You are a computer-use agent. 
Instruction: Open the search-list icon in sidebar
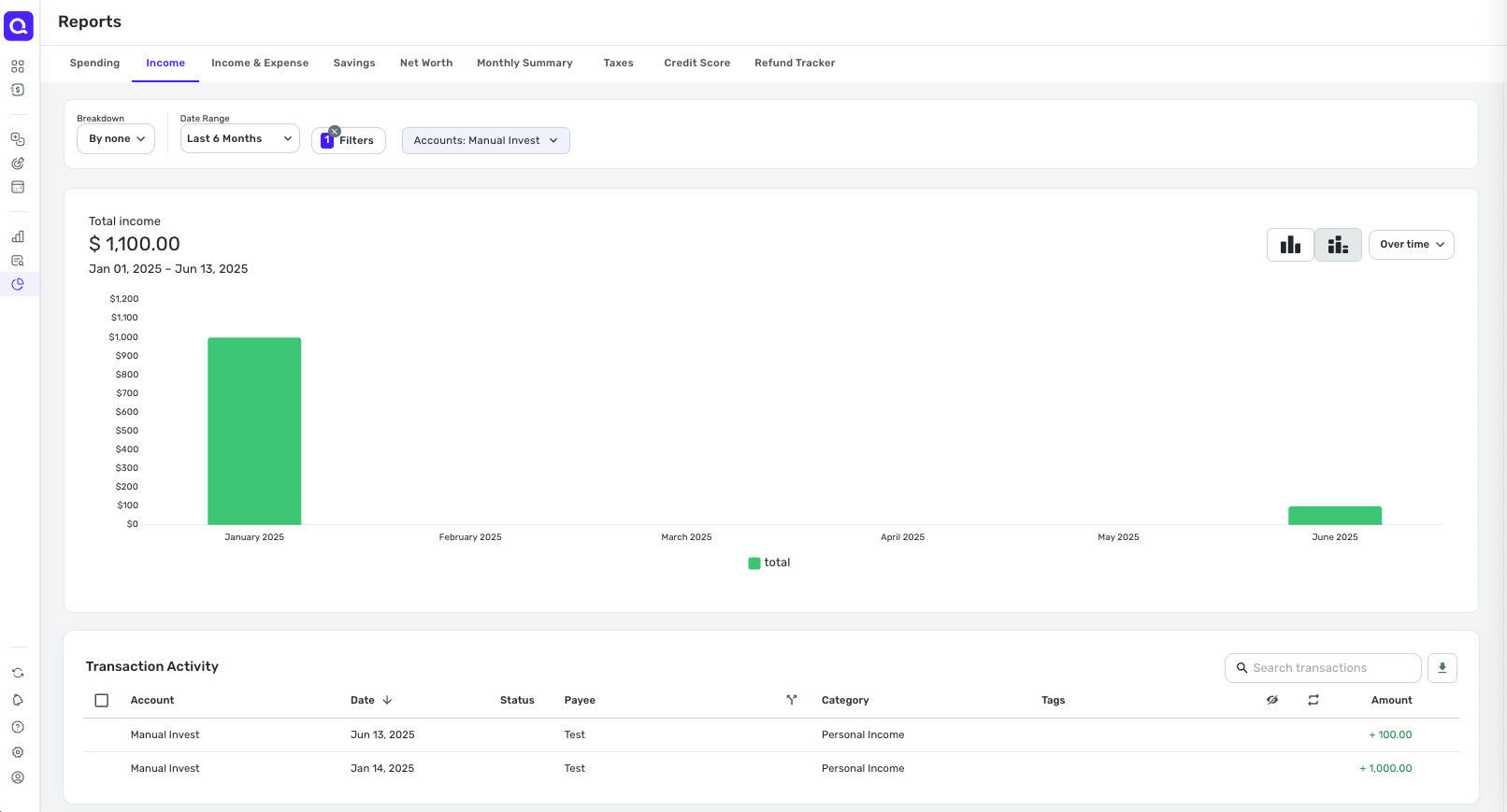click(x=18, y=261)
